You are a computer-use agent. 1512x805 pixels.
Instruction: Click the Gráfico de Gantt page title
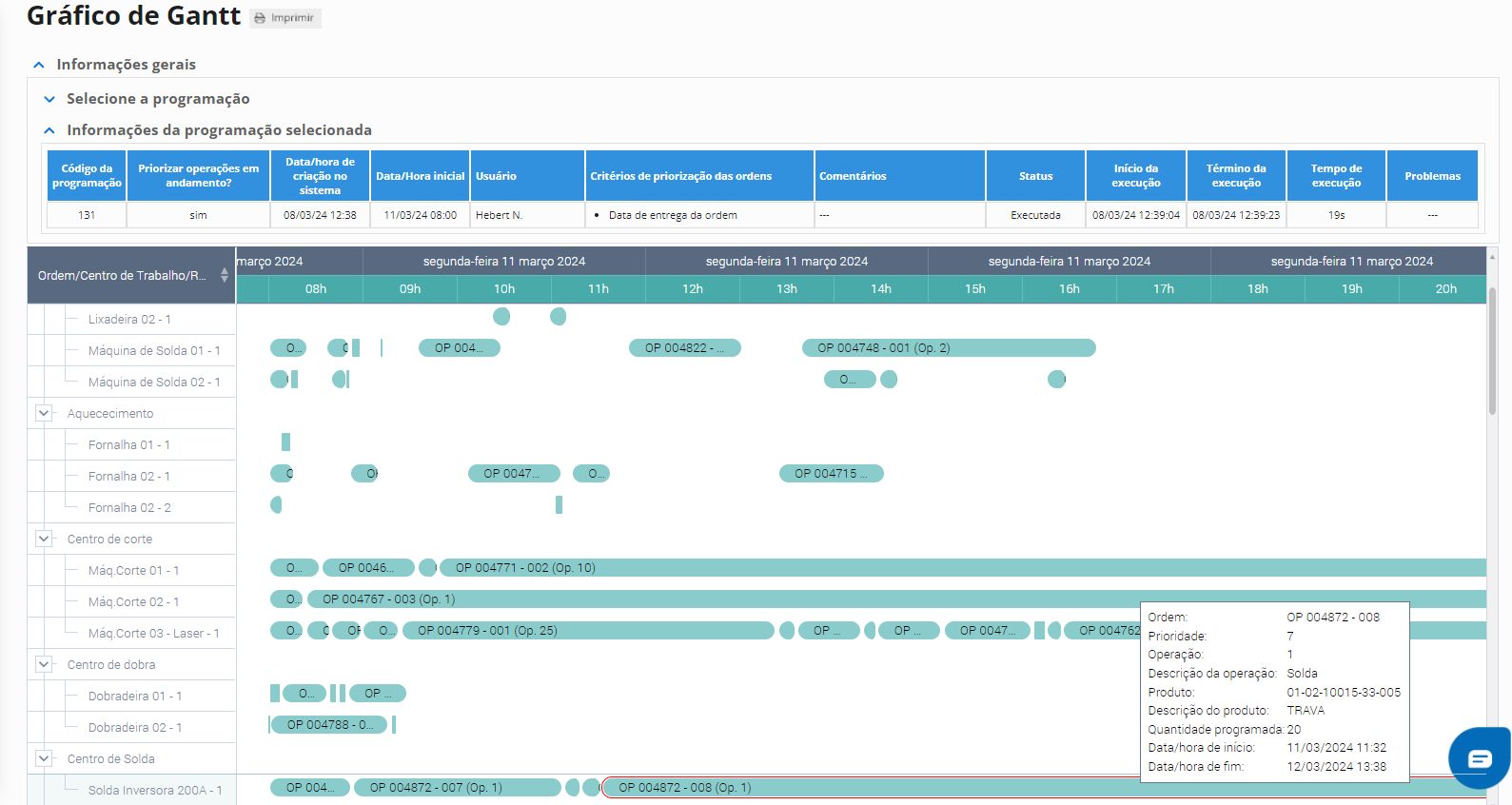pyautogui.click(x=133, y=16)
